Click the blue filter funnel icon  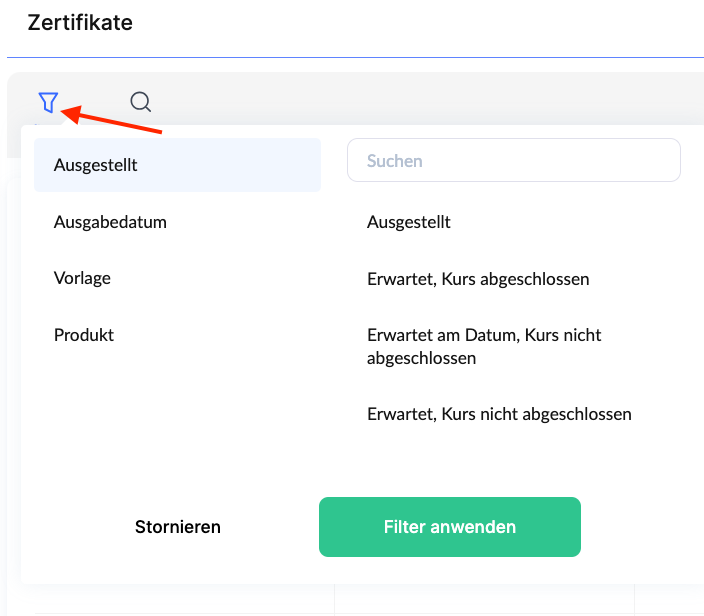pyautogui.click(x=47, y=102)
